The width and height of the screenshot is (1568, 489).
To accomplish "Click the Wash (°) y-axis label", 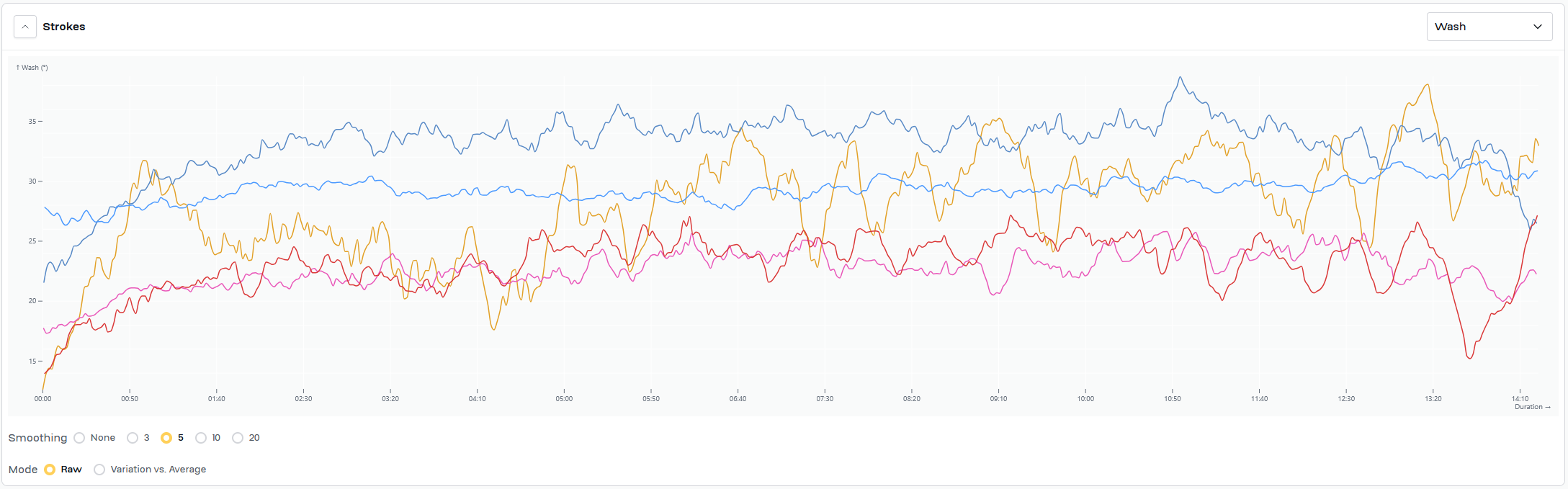I will (32, 68).
